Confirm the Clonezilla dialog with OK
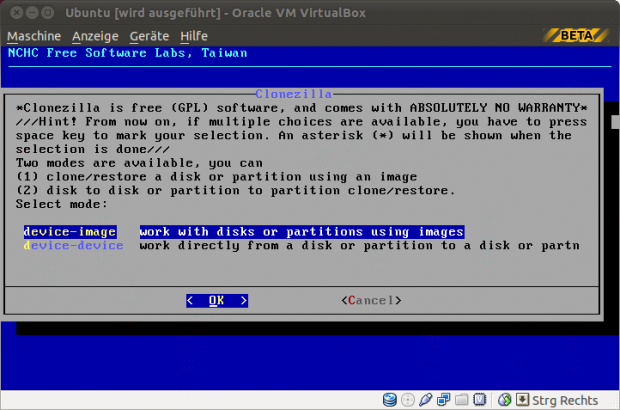Screen dimensions: 620x410 [x=217, y=300]
